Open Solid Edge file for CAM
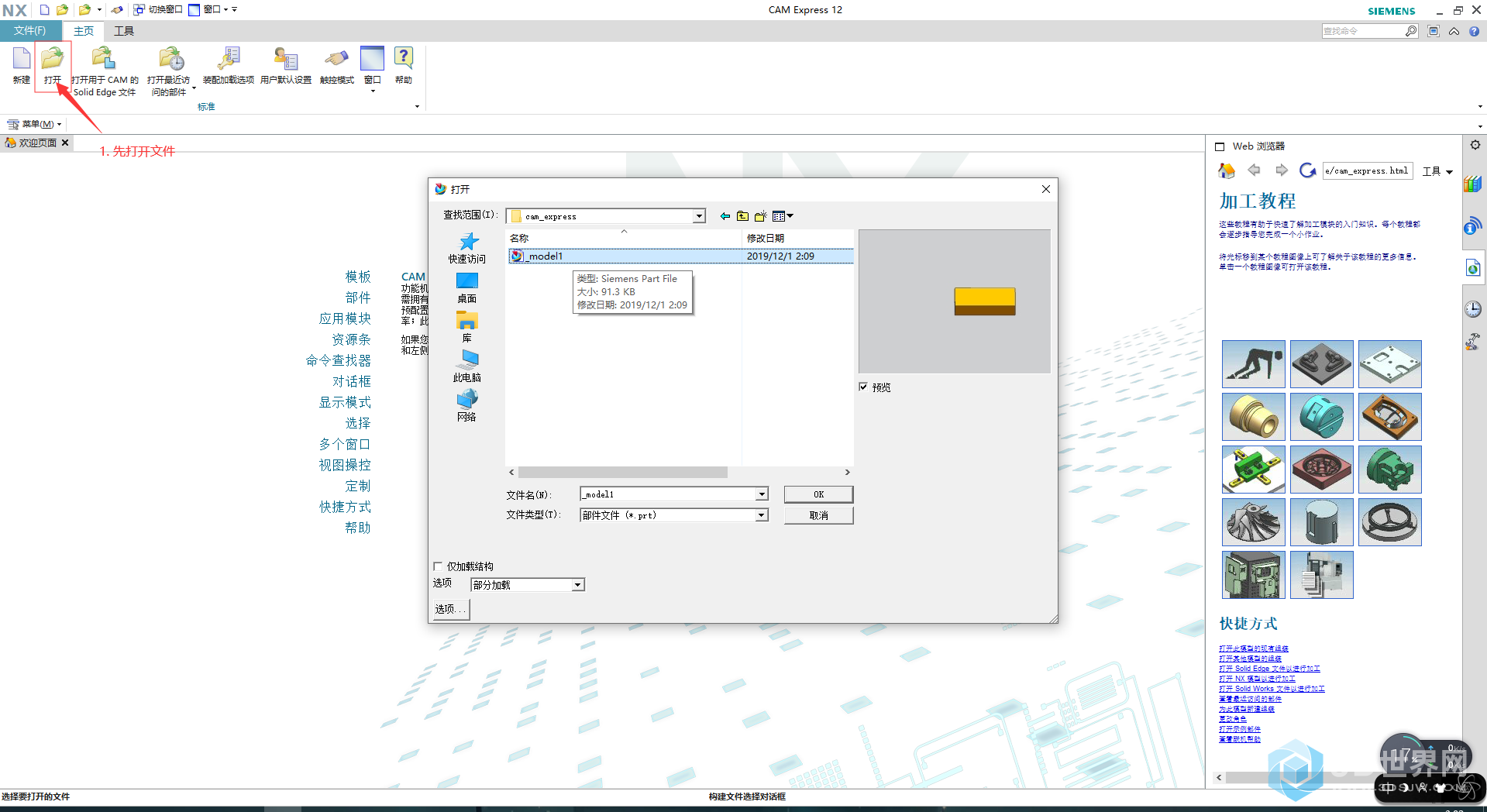This screenshot has height=812, width=1487. [x=105, y=71]
